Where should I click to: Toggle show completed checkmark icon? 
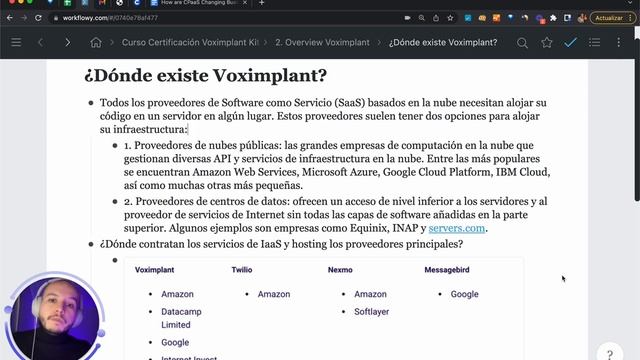point(570,42)
